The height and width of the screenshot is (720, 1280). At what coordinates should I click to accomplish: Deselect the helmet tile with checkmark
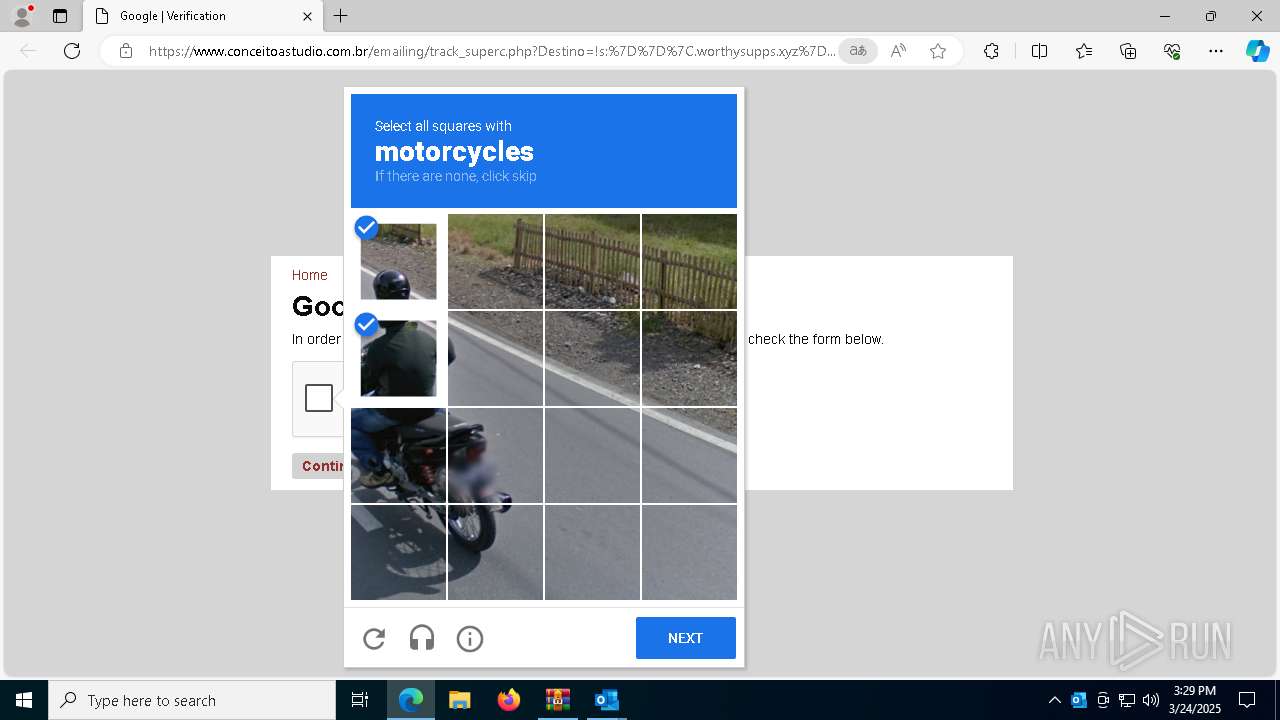tap(398, 261)
